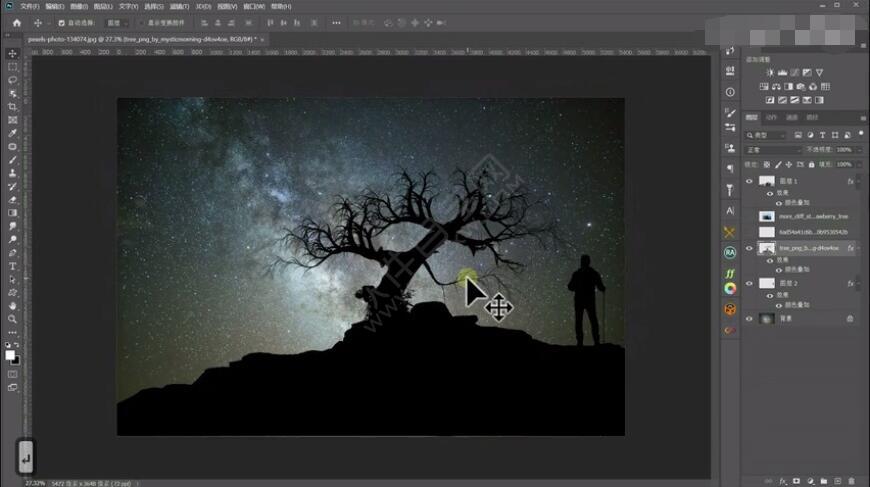Toggle effects visibility under 图层 1
The image size is (870, 487).
pos(770,194)
